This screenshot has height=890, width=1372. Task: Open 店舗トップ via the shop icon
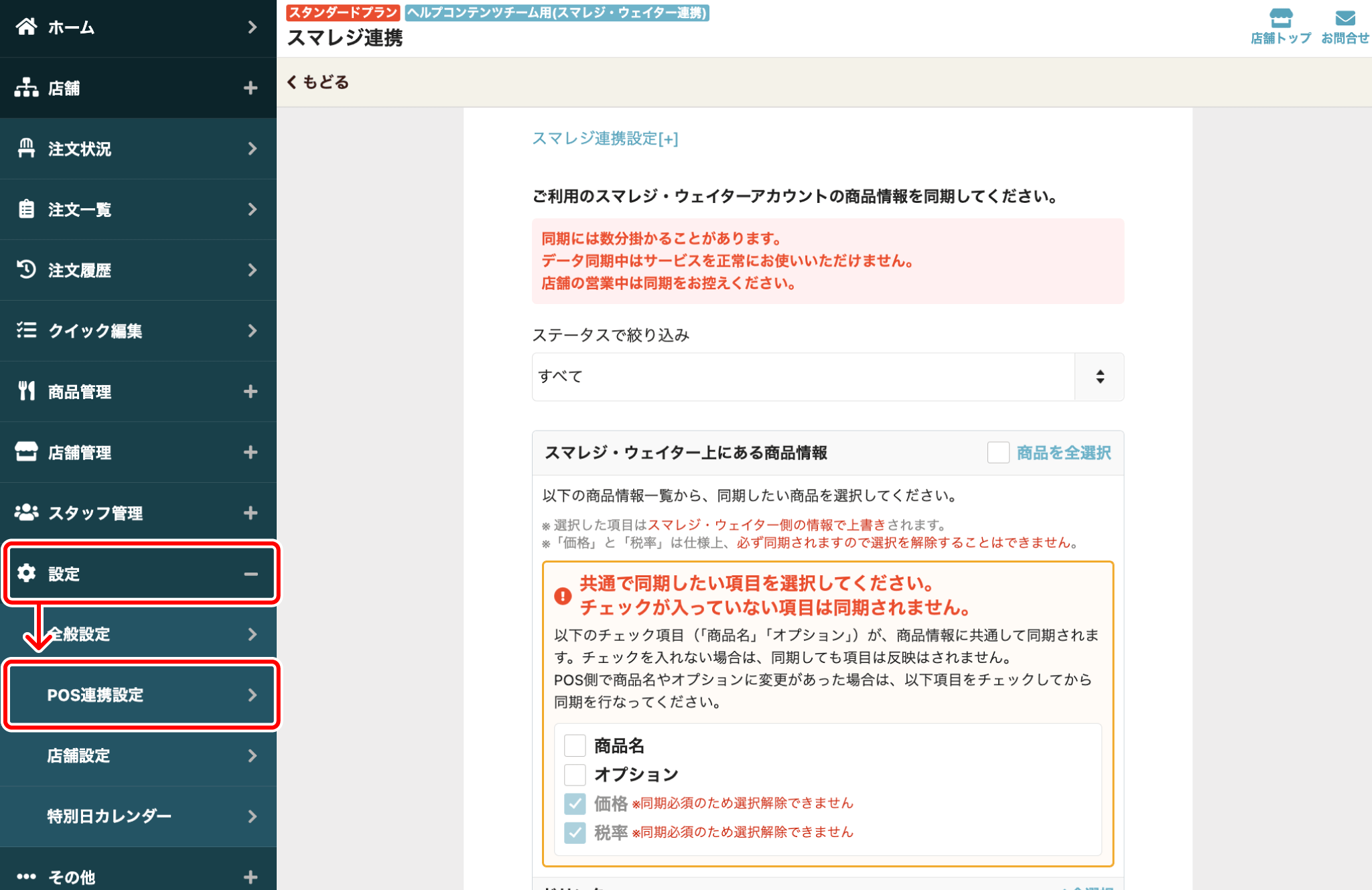click(1280, 17)
